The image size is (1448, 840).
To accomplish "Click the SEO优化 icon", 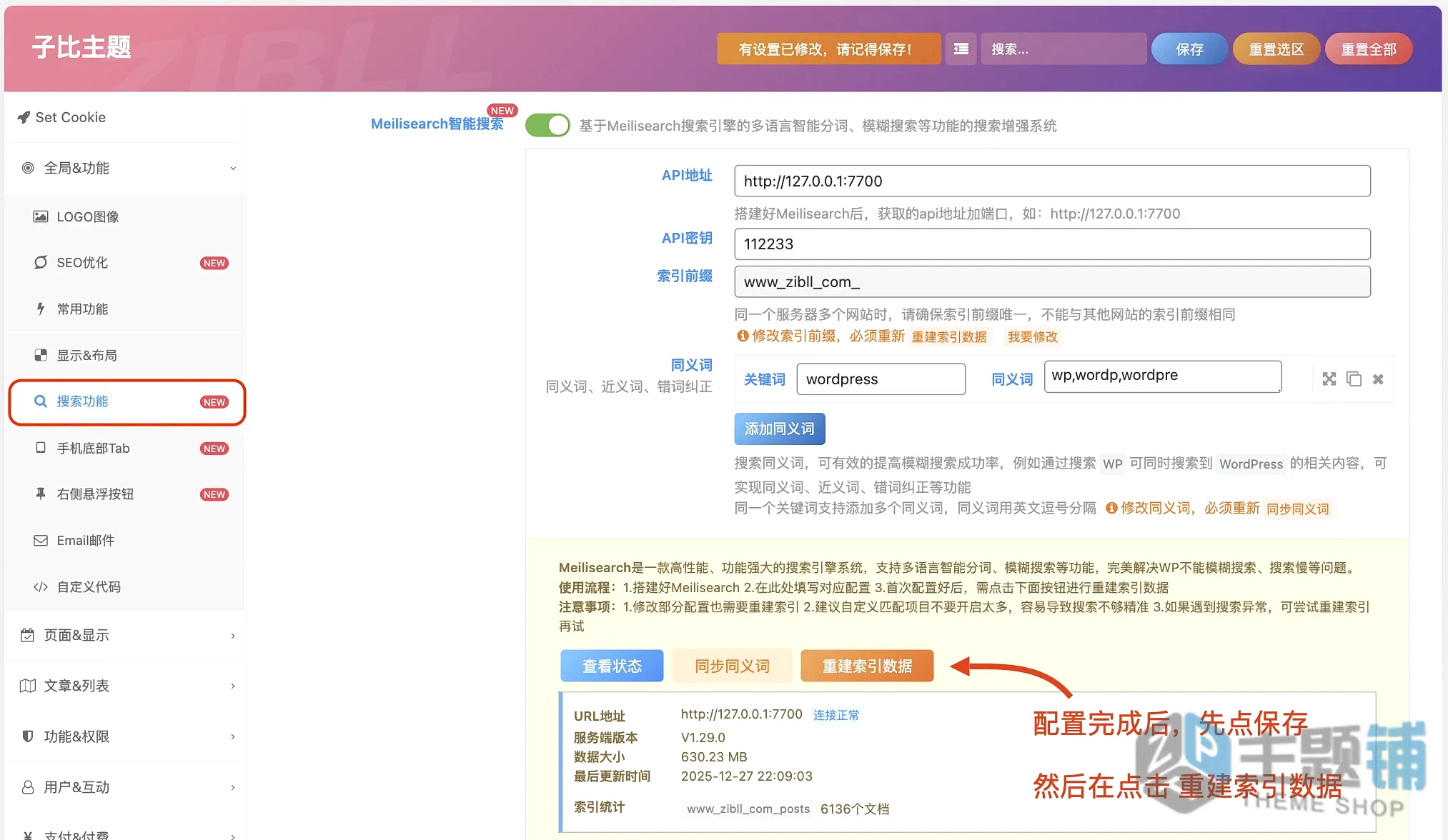I will (x=41, y=262).
